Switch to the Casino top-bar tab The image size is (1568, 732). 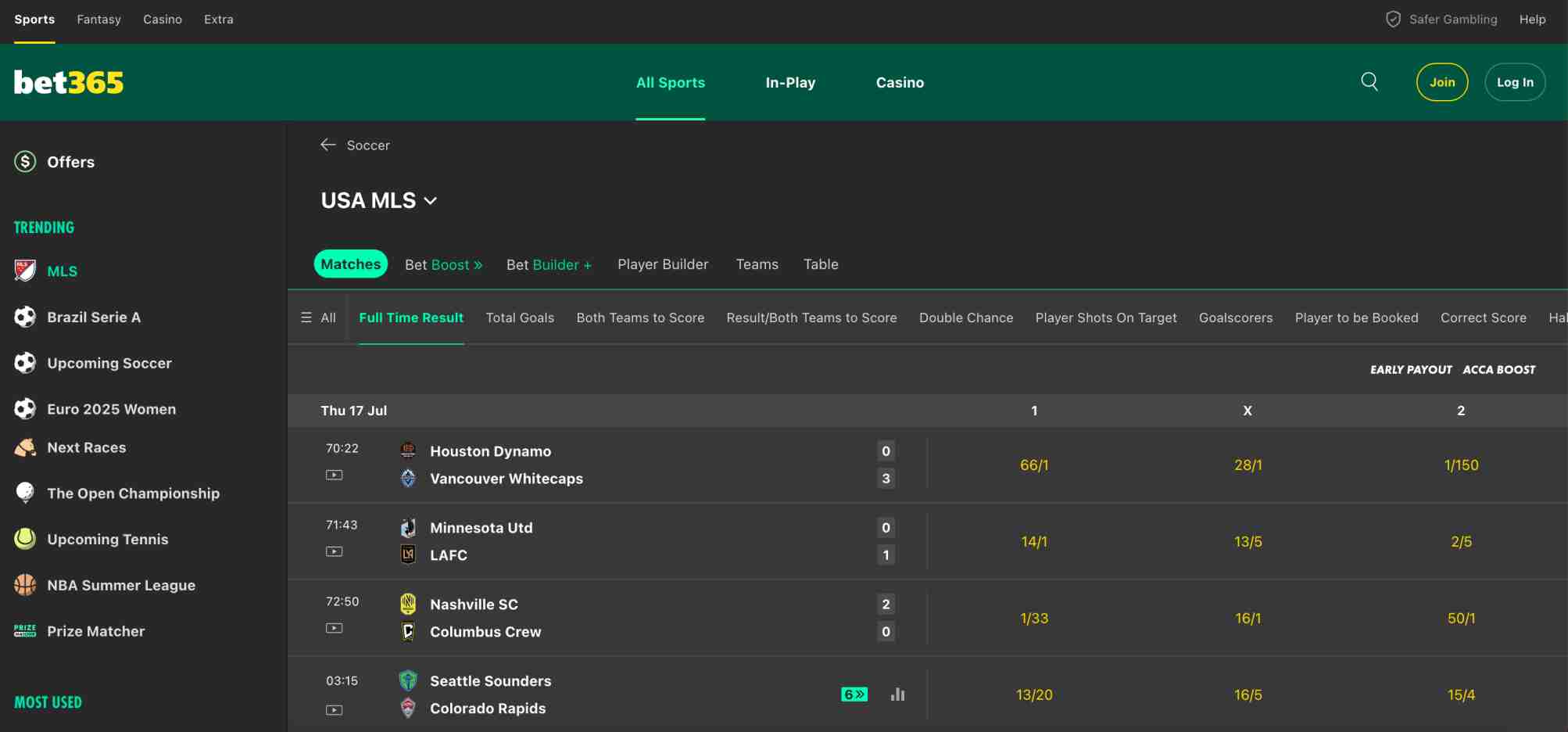[x=163, y=20]
